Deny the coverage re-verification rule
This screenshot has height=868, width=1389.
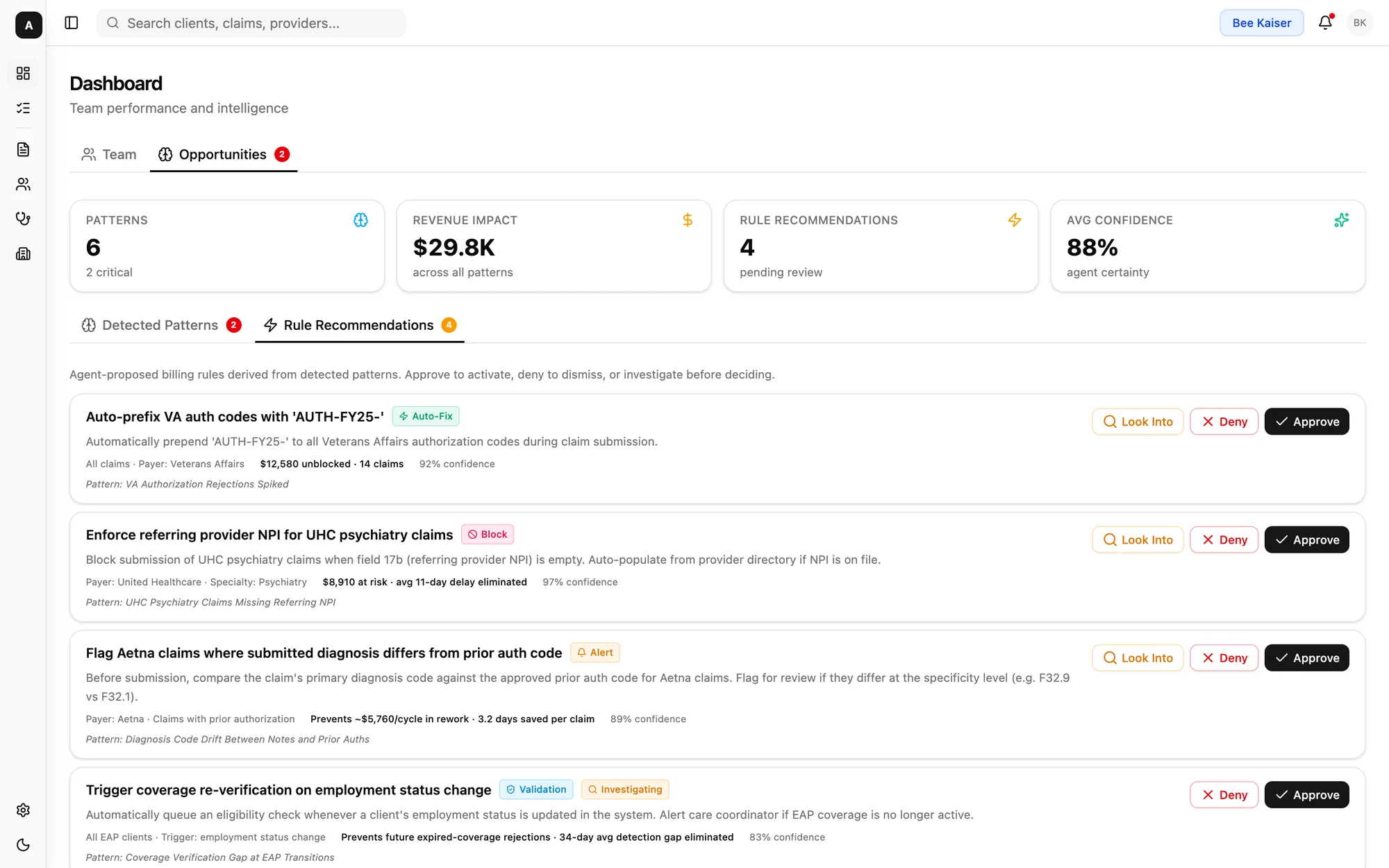tap(1224, 795)
